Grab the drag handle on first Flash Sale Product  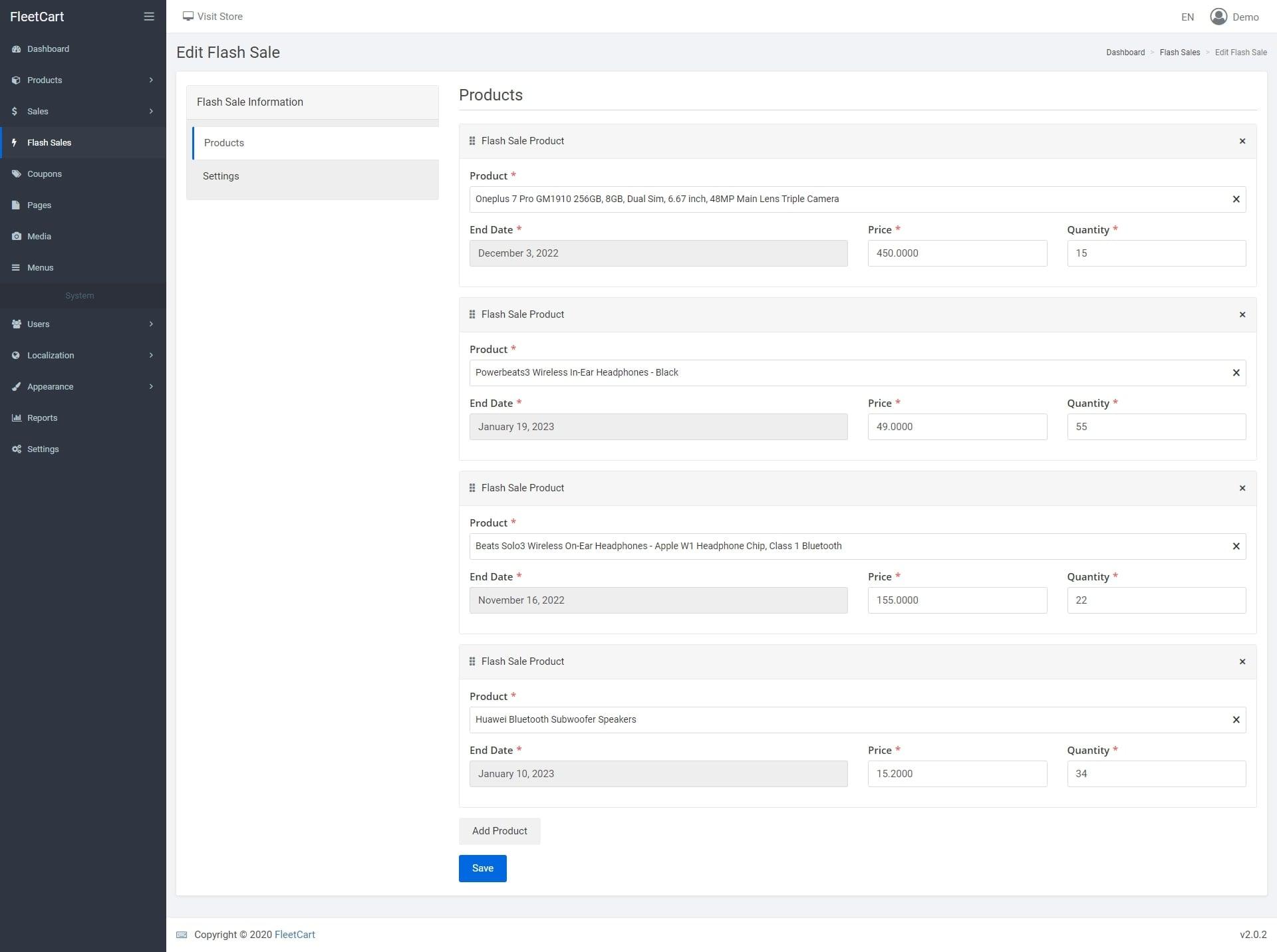[x=472, y=140]
